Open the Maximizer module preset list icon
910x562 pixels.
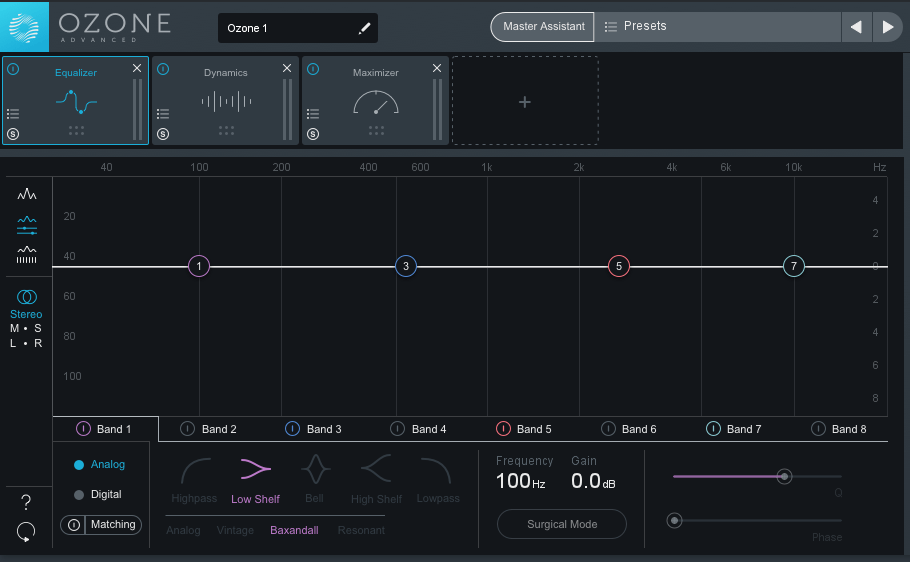(313, 114)
